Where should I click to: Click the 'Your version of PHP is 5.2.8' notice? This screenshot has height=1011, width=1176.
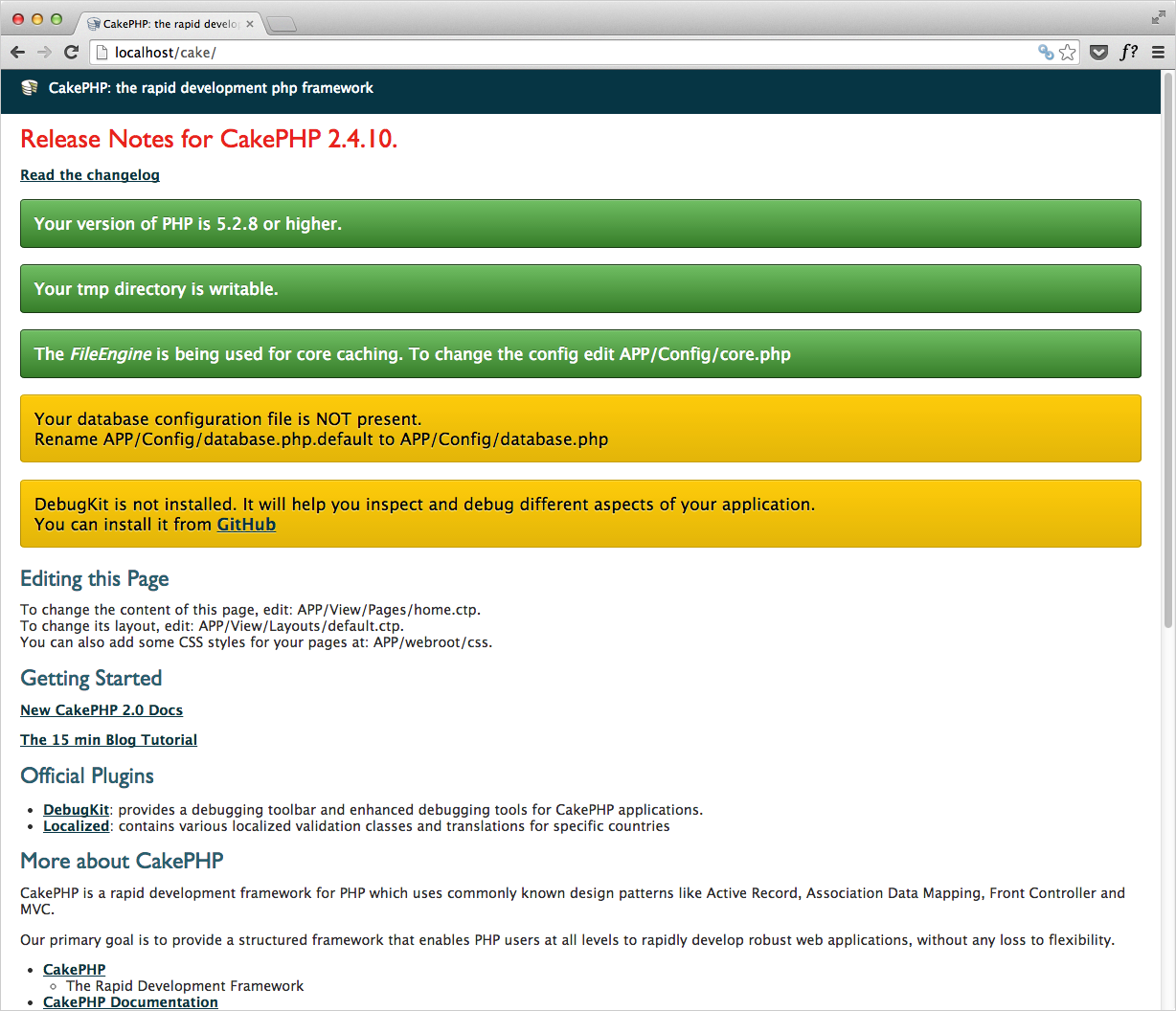pos(580,224)
